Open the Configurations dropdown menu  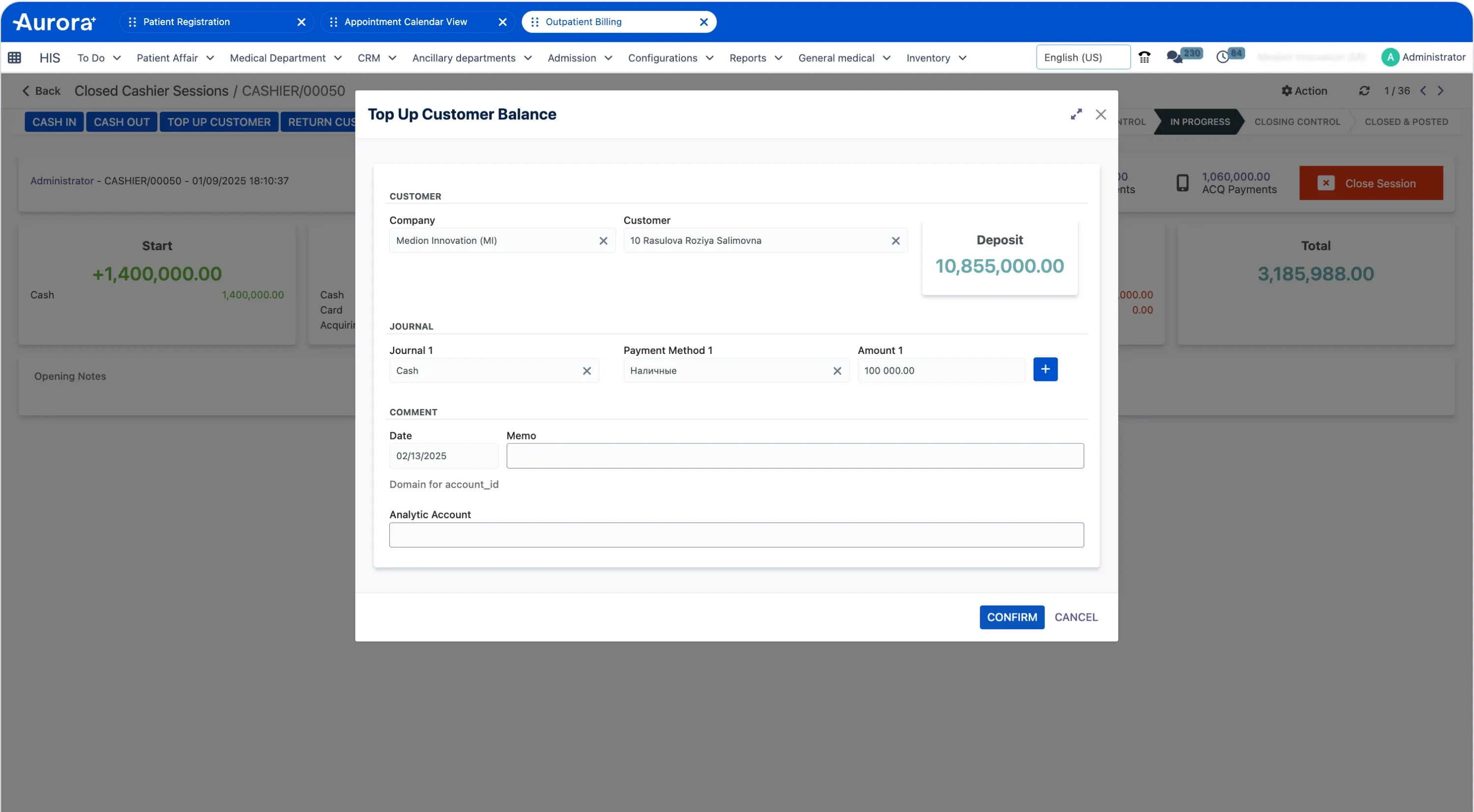point(670,58)
